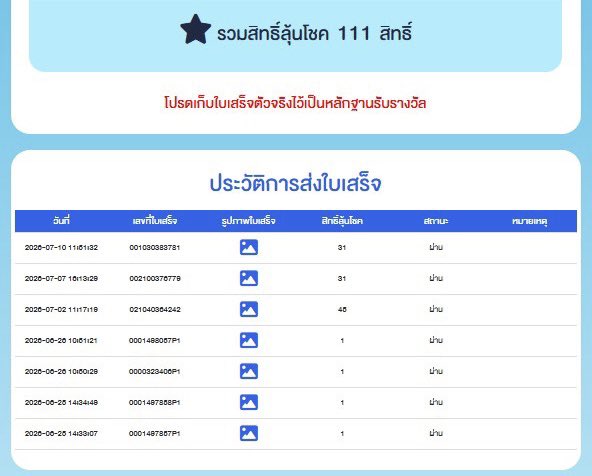Select the 06-25 14:34 timestamp cell

tap(61, 402)
